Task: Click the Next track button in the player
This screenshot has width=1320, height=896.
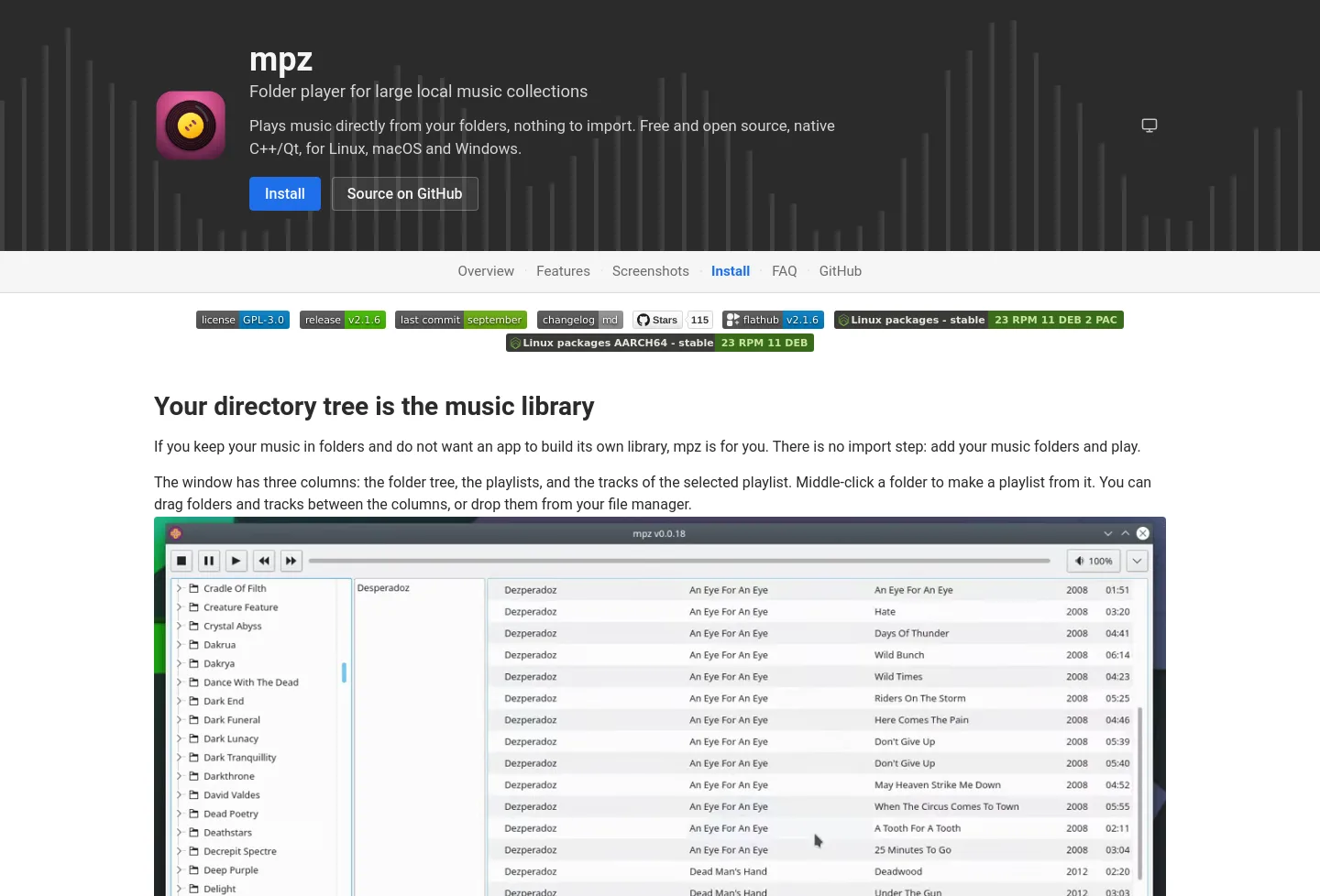Action: tap(291, 561)
